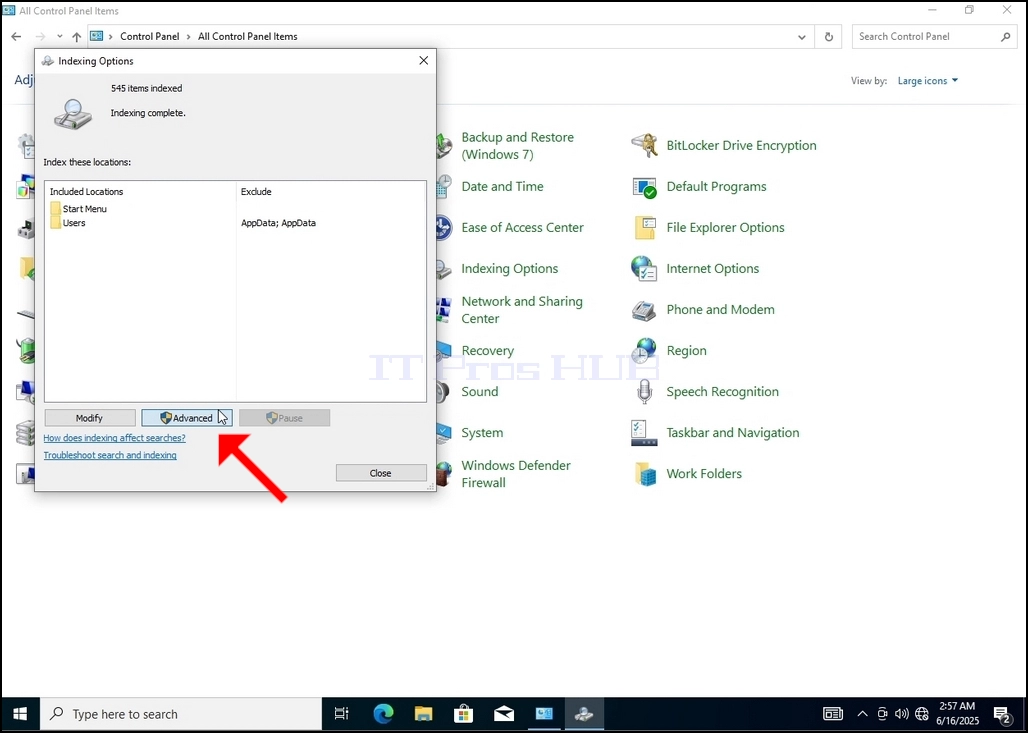
Task: Open recent locations dropdown arrow
Action: tap(60, 37)
